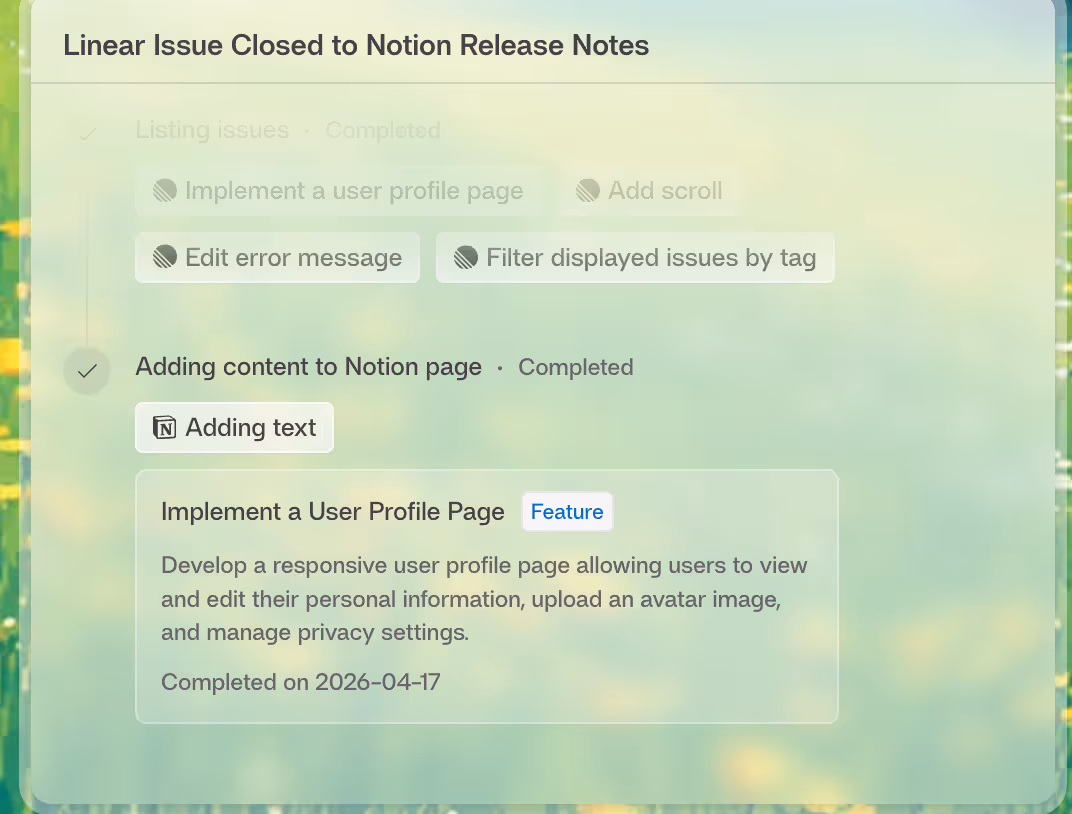
Task: Click the title Linear Issue Closed to Notion Release Notes
Action: point(356,45)
